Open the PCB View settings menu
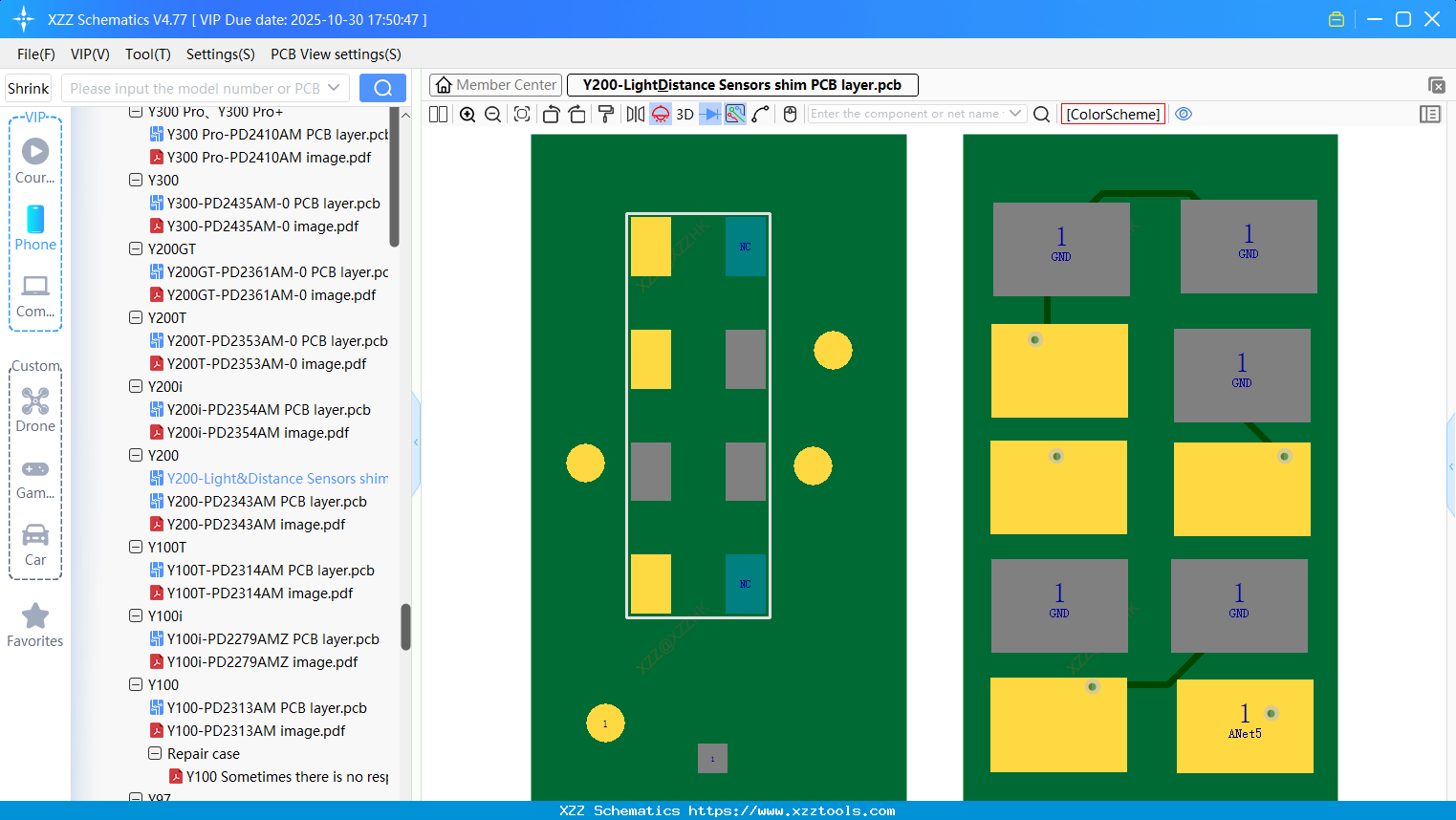Image resolution: width=1456 pixels, height=820 pixels. [x=336, y=54]
